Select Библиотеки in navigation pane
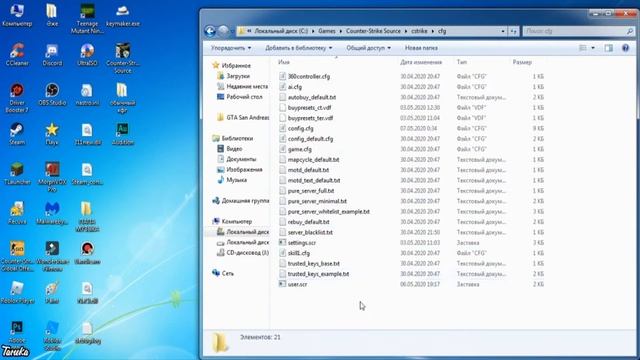 (233, 138)
